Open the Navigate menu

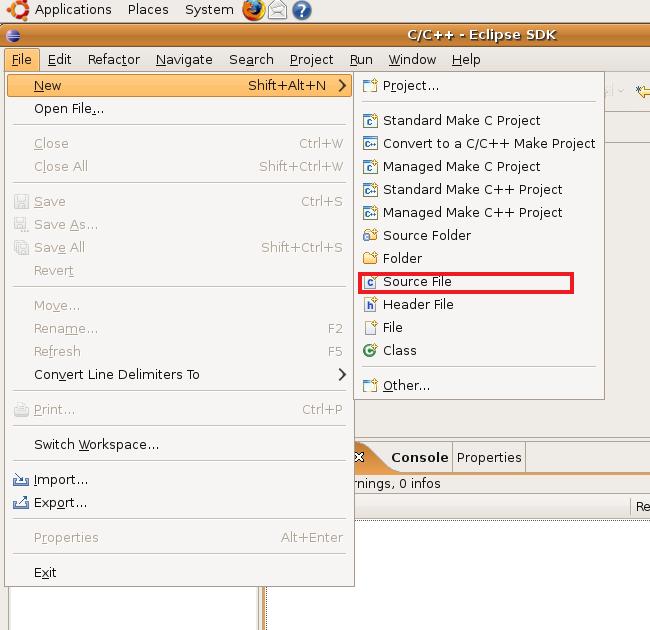pos(184,60)
